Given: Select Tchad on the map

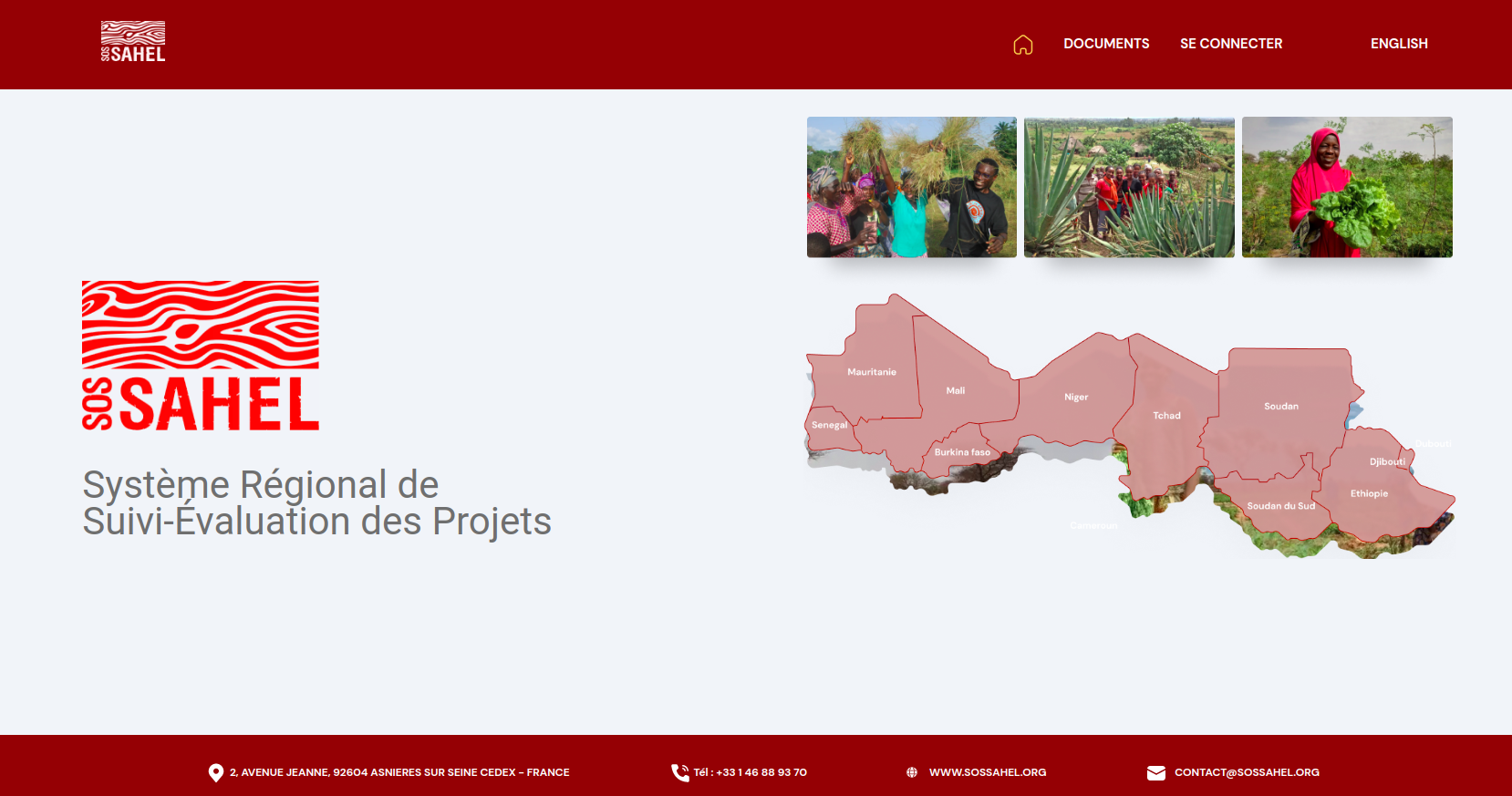Looking at the screenshot, I should point(1166,415).
